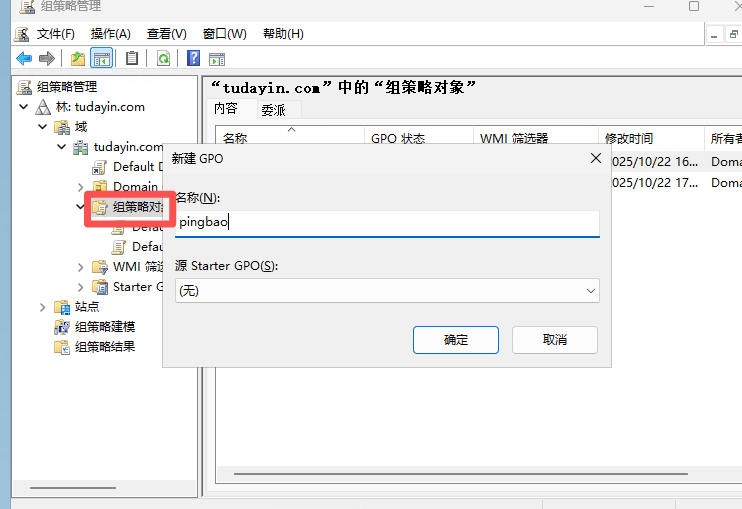
Task: Expand the WMI filters tree node
Action: pyautogui.click(x=80, y=267)
